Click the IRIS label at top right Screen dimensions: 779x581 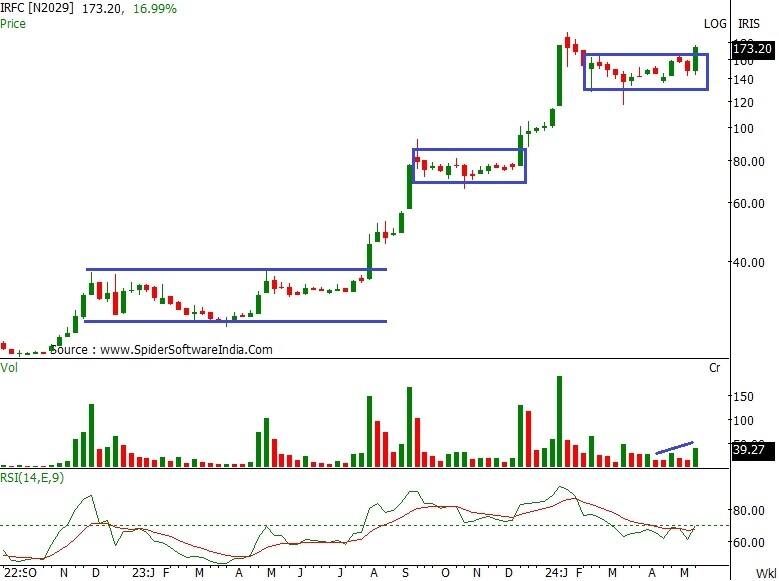(749, 23)
